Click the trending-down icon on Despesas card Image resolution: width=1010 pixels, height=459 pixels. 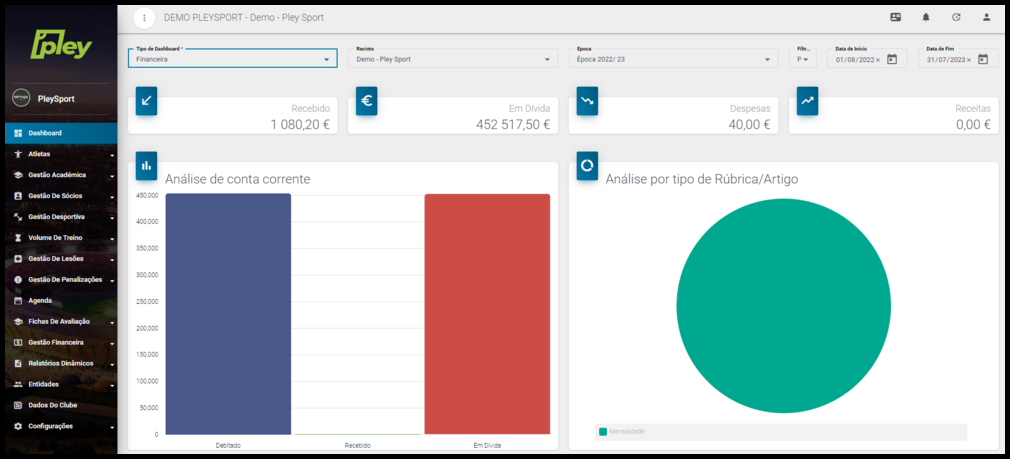pyautogui.click(x=587, y=100)
